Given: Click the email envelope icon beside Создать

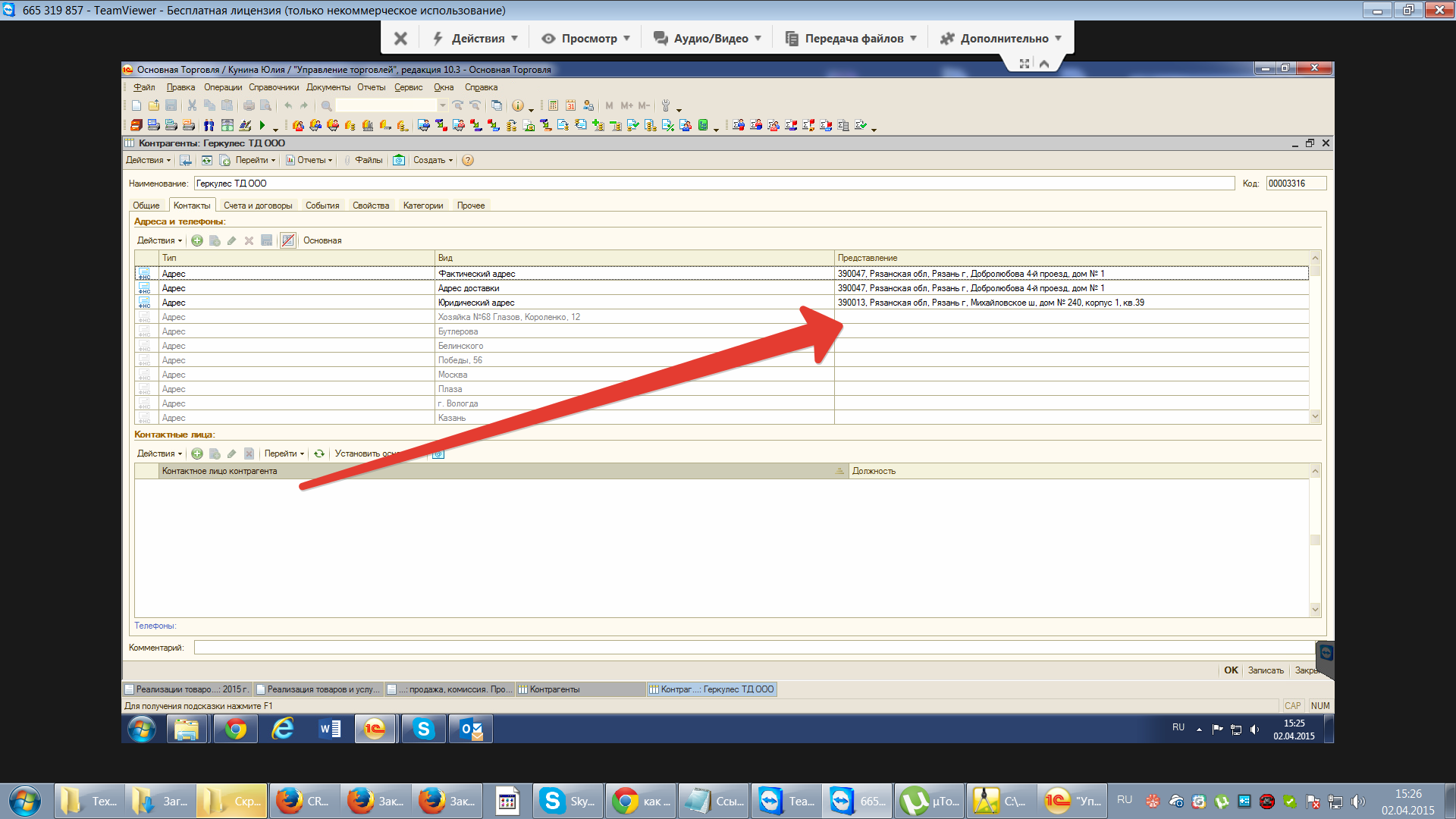Looking at the screenshot, I should coord(399,160).
